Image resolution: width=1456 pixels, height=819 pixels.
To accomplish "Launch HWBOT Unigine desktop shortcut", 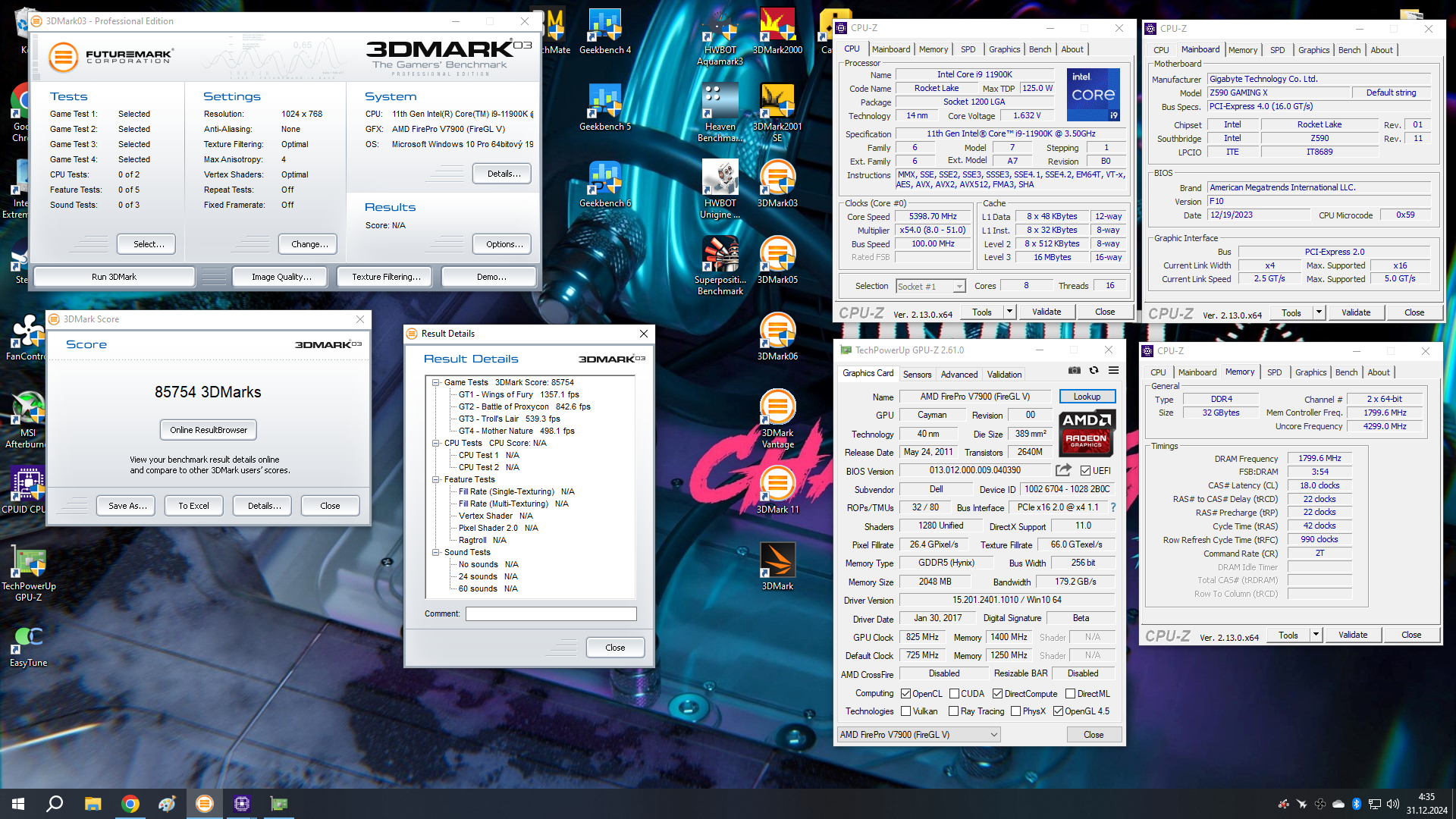I will (720, 190).
